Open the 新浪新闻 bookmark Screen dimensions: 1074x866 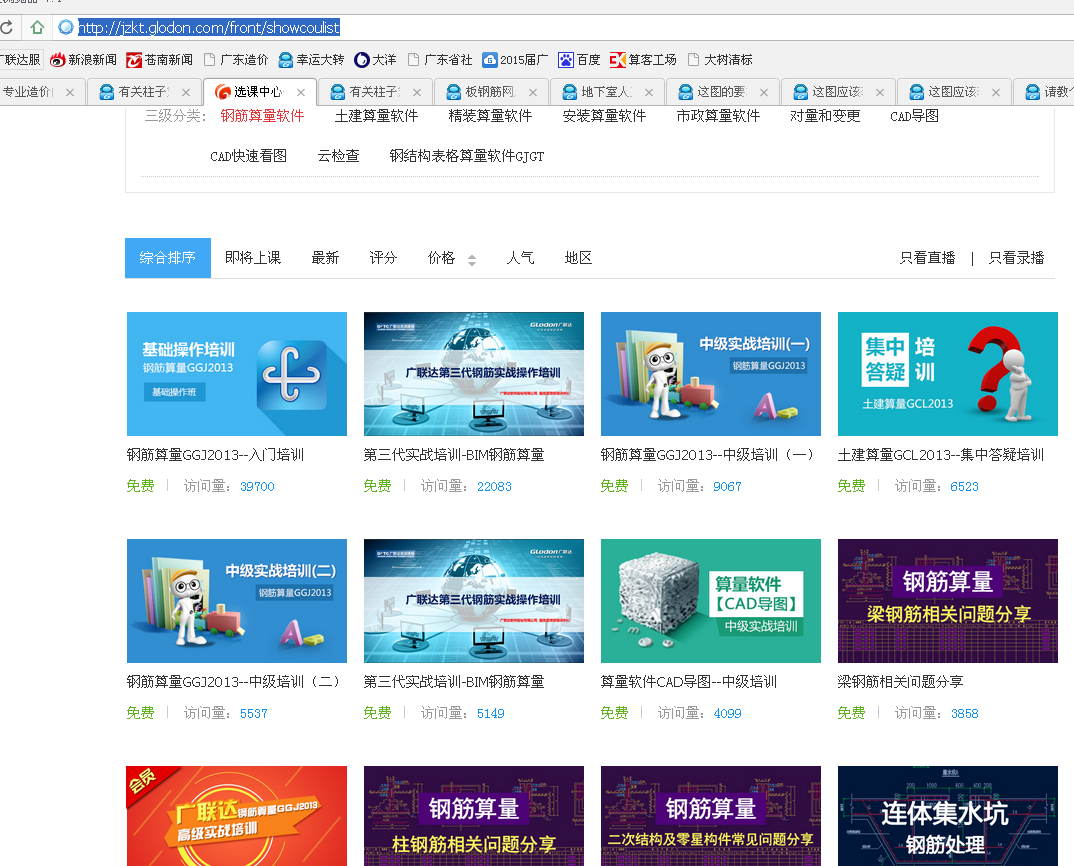(x=83, y=60)
